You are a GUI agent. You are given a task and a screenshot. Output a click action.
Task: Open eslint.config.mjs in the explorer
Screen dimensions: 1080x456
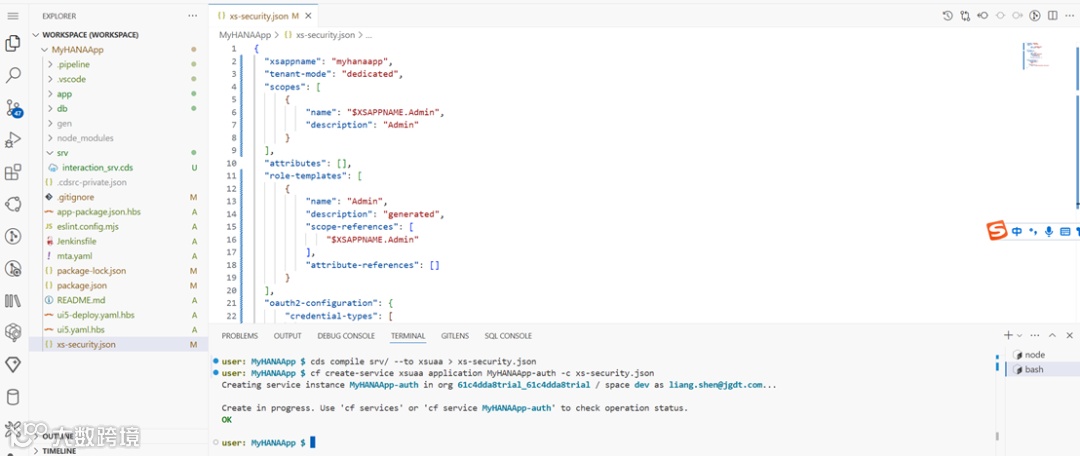(x=86, y=227)
